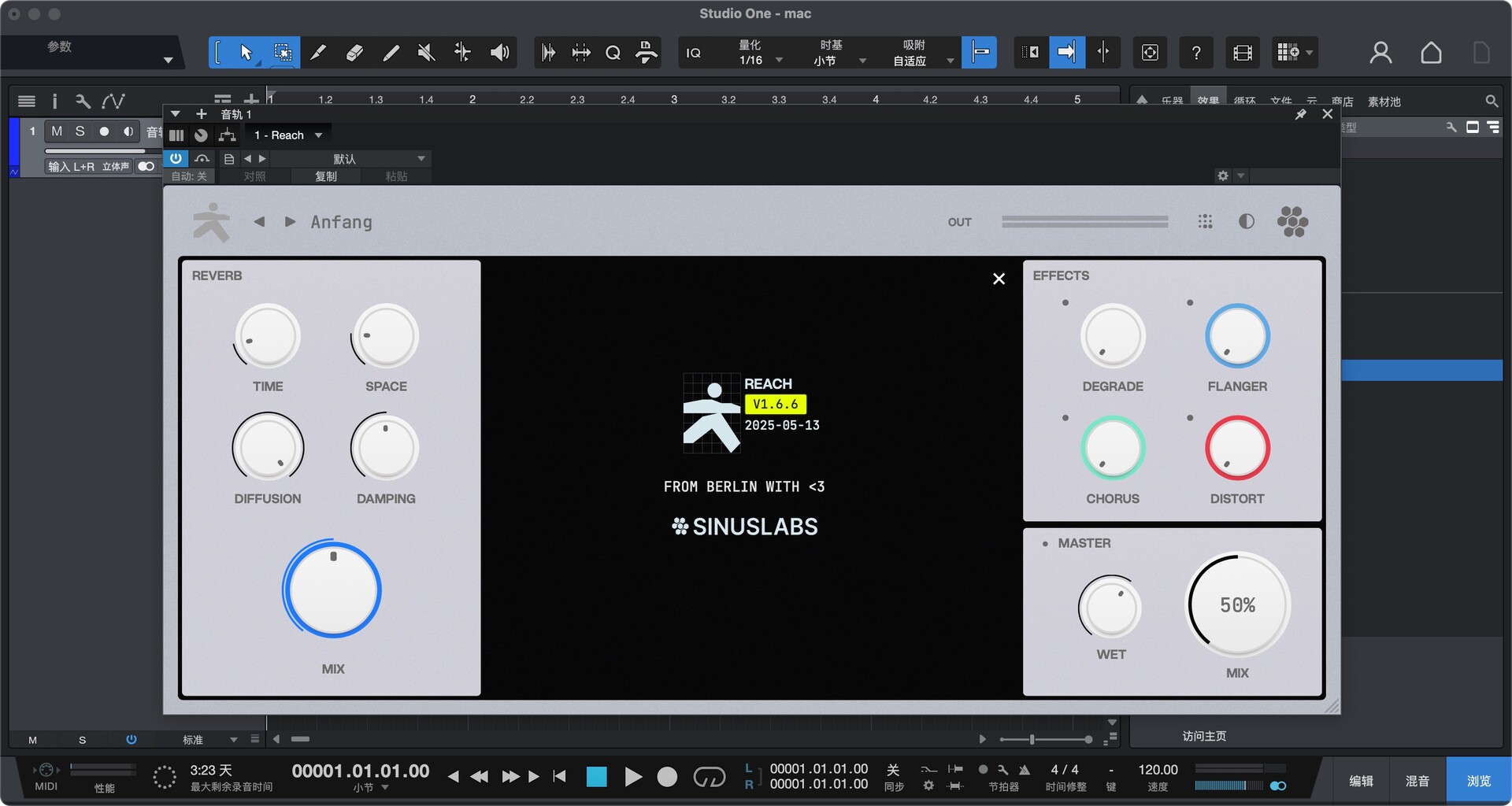Search in browser panel
The height and width of the screenshot is (806, 1512).
point(1491,102)
